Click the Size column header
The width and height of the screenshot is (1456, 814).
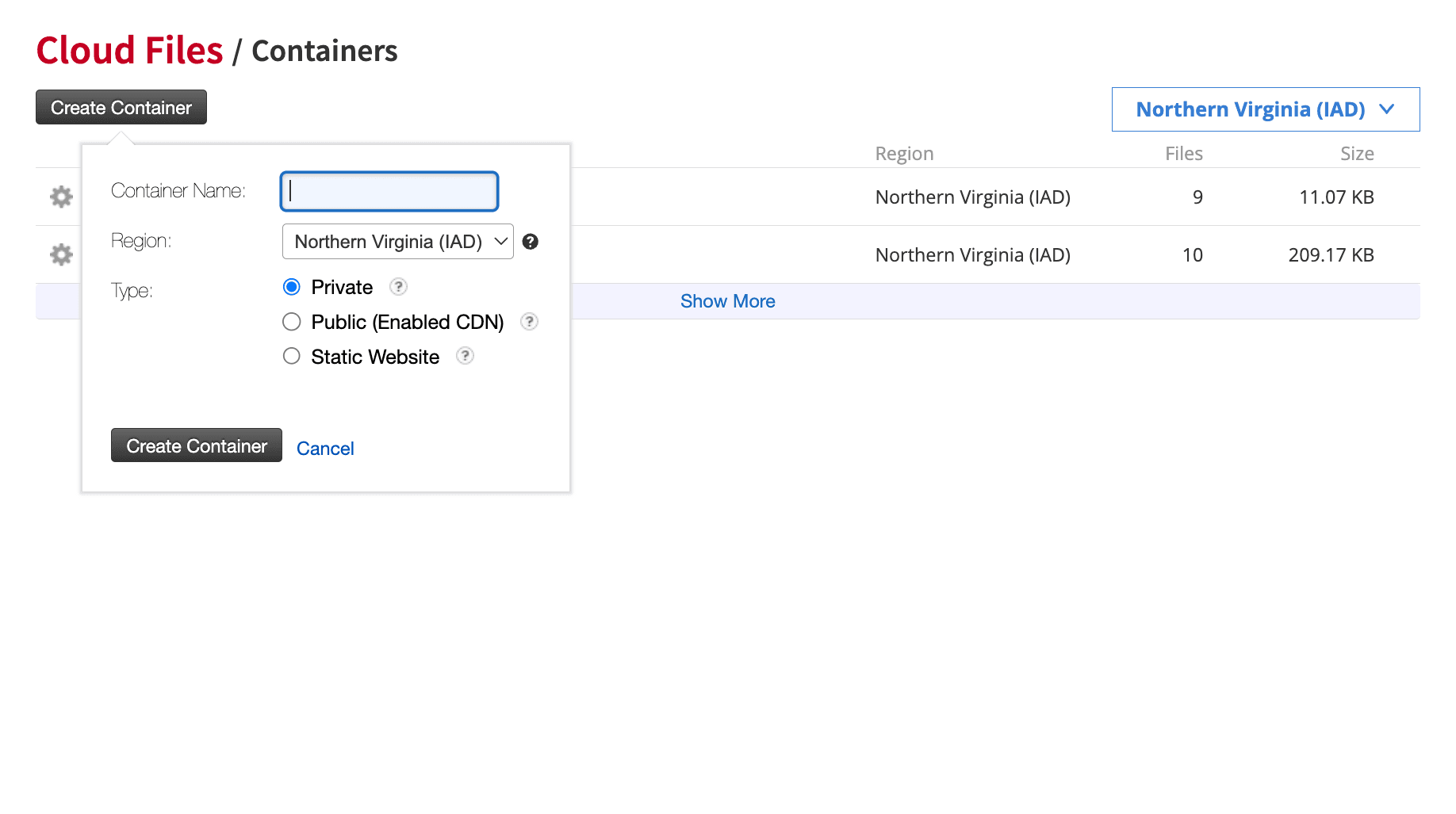coord(1357,153)
